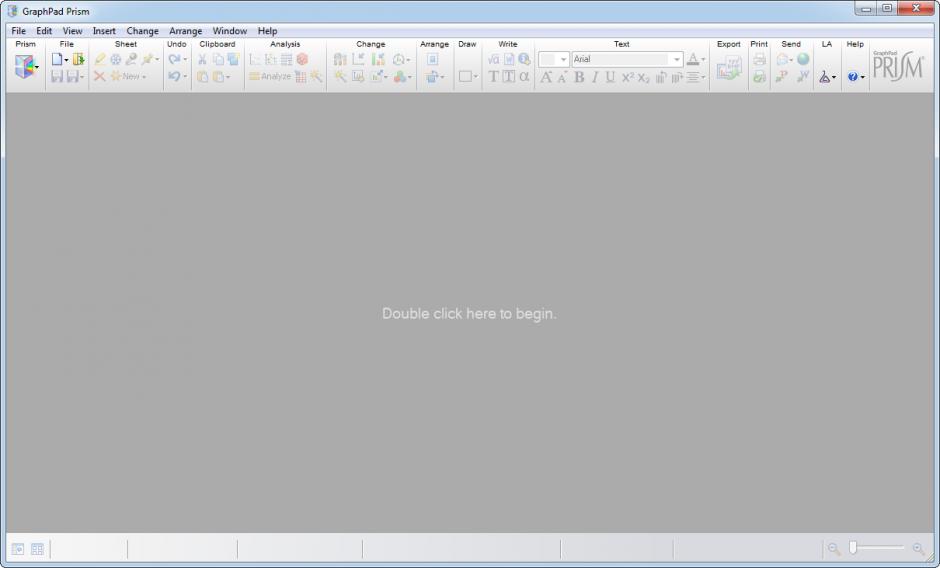Viewport: 940px width, 568px height.
Task: Click the snowflake freeze sheet icon
Action: click(115, 59)
